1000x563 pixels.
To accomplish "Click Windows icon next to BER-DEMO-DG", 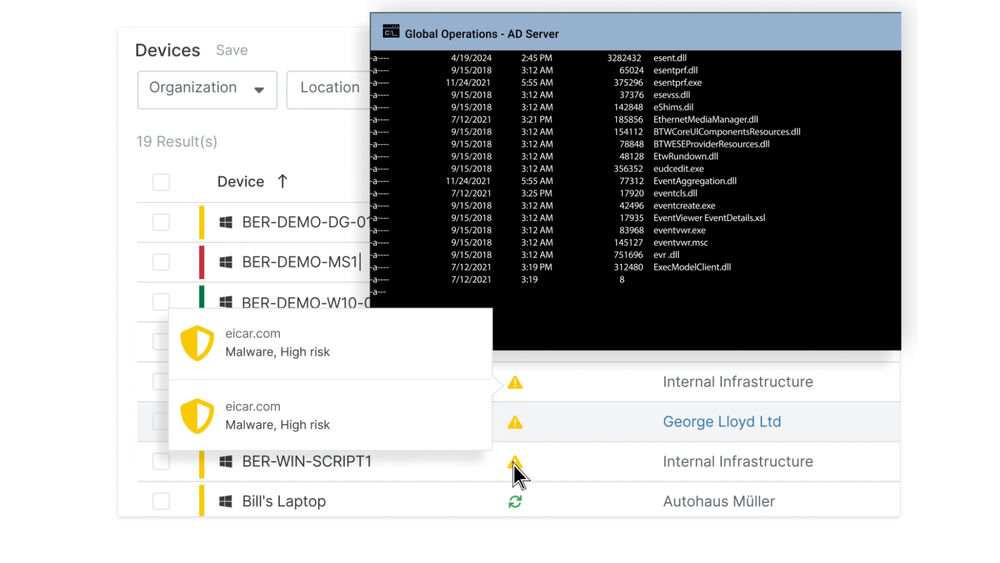I will click(226, 222).
